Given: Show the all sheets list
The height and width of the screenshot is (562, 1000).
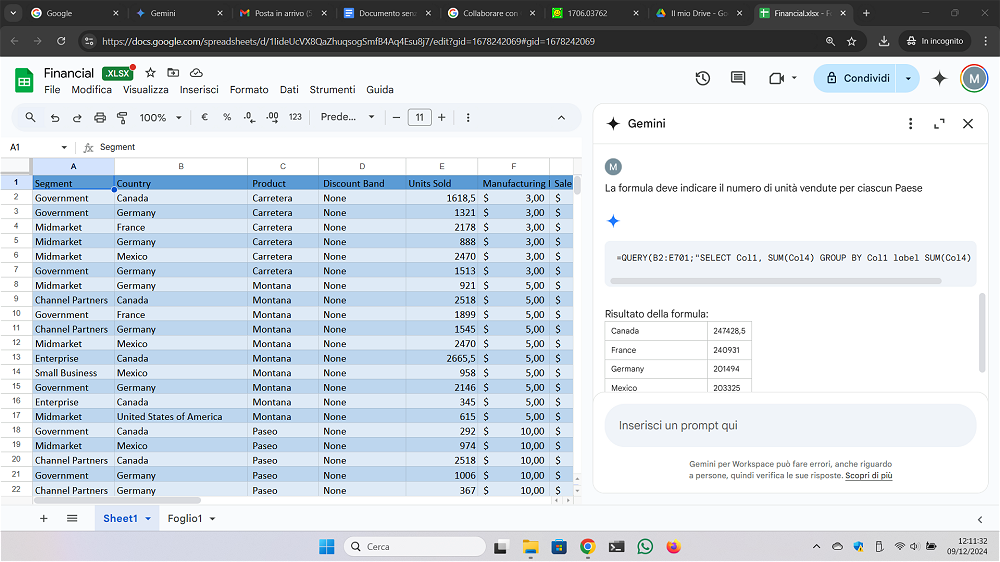Looking at the screenshot, I should (x=72, y=519).
